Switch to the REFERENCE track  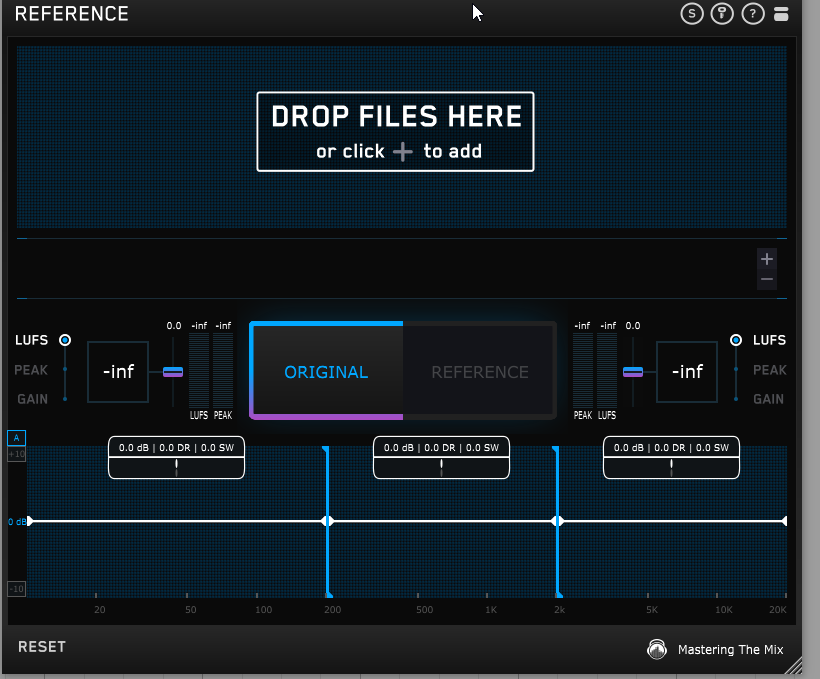click(x=480, y=372)
